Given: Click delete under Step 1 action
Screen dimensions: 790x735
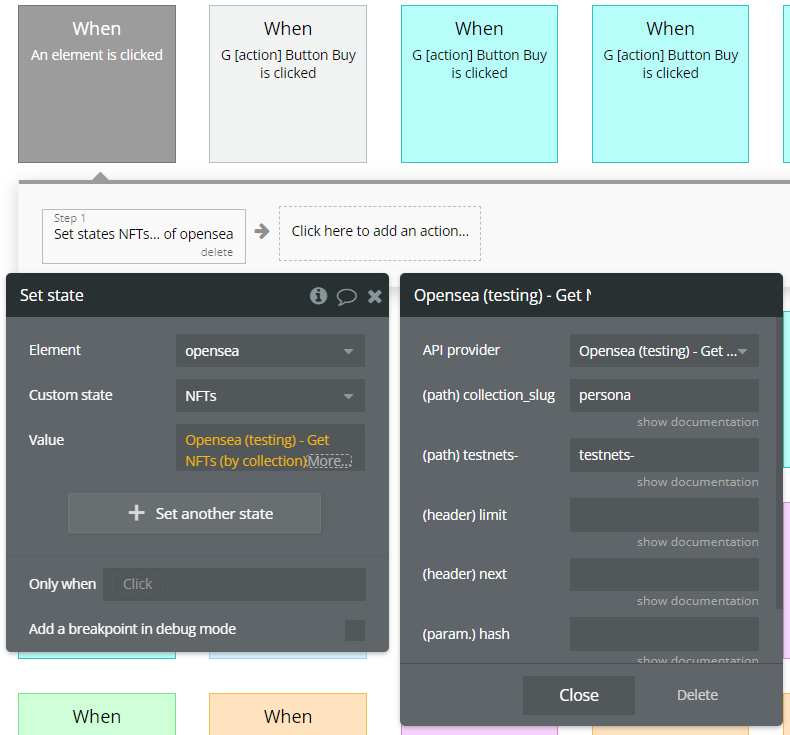Looking at the screenshot, I should click(x=217, y=252).
